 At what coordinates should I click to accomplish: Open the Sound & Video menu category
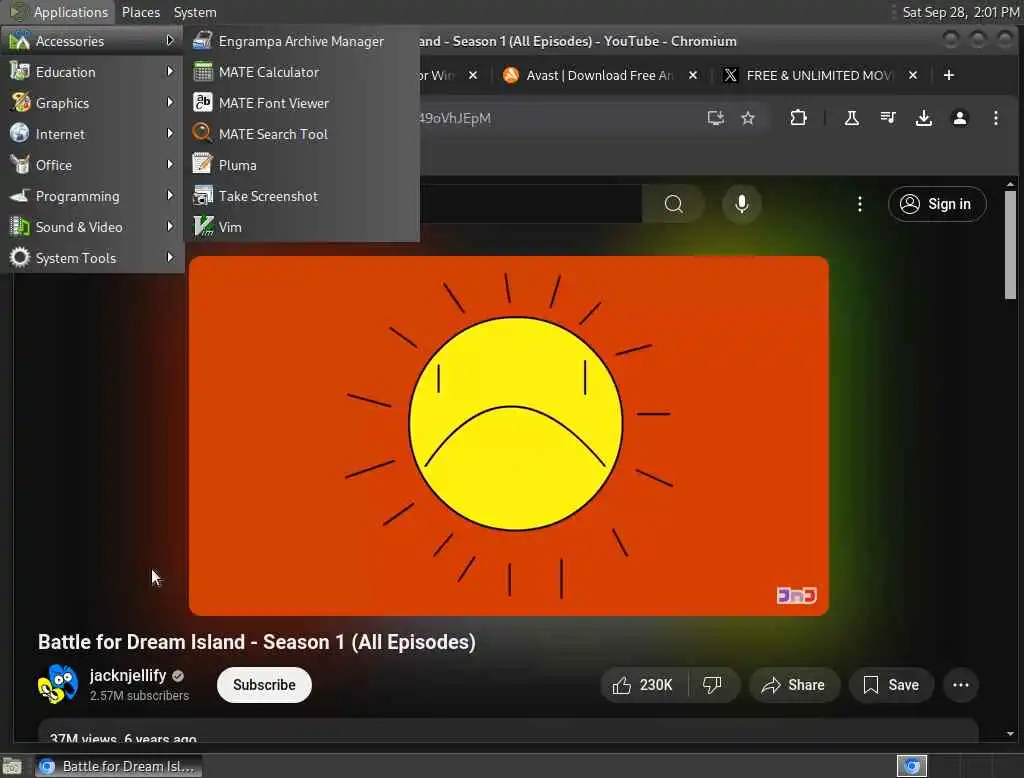[92, 227]
